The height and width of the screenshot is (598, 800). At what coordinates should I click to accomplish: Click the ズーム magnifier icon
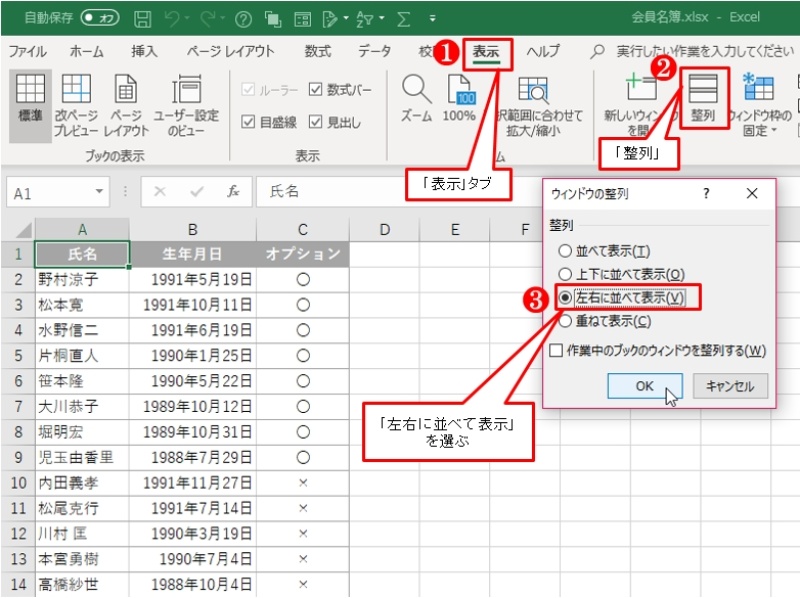pos(416,97)
